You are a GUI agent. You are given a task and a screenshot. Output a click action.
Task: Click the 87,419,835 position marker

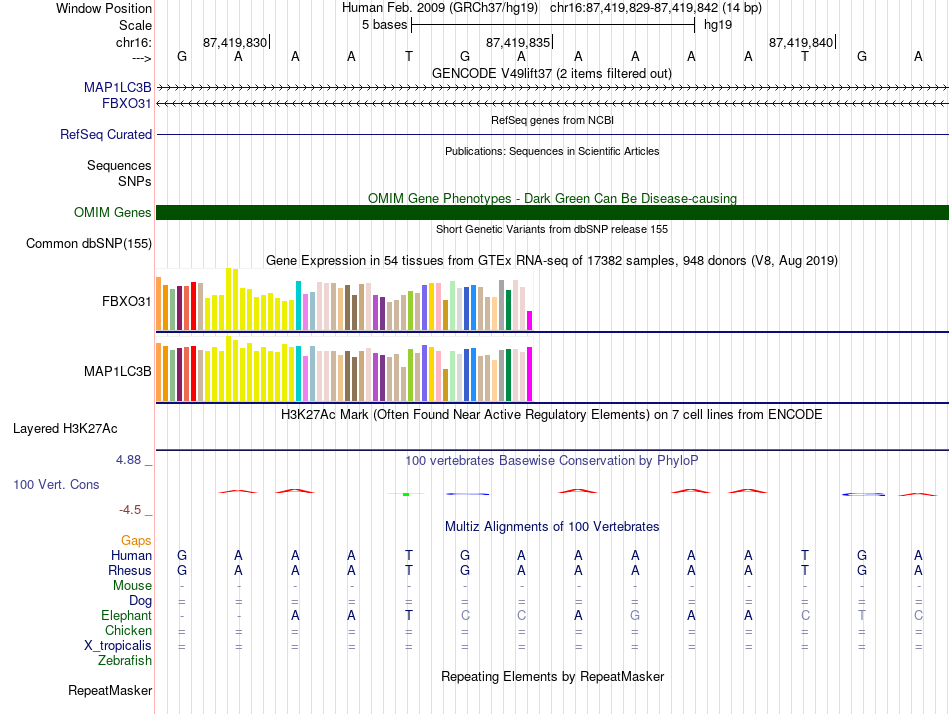[x=519, y=42]
